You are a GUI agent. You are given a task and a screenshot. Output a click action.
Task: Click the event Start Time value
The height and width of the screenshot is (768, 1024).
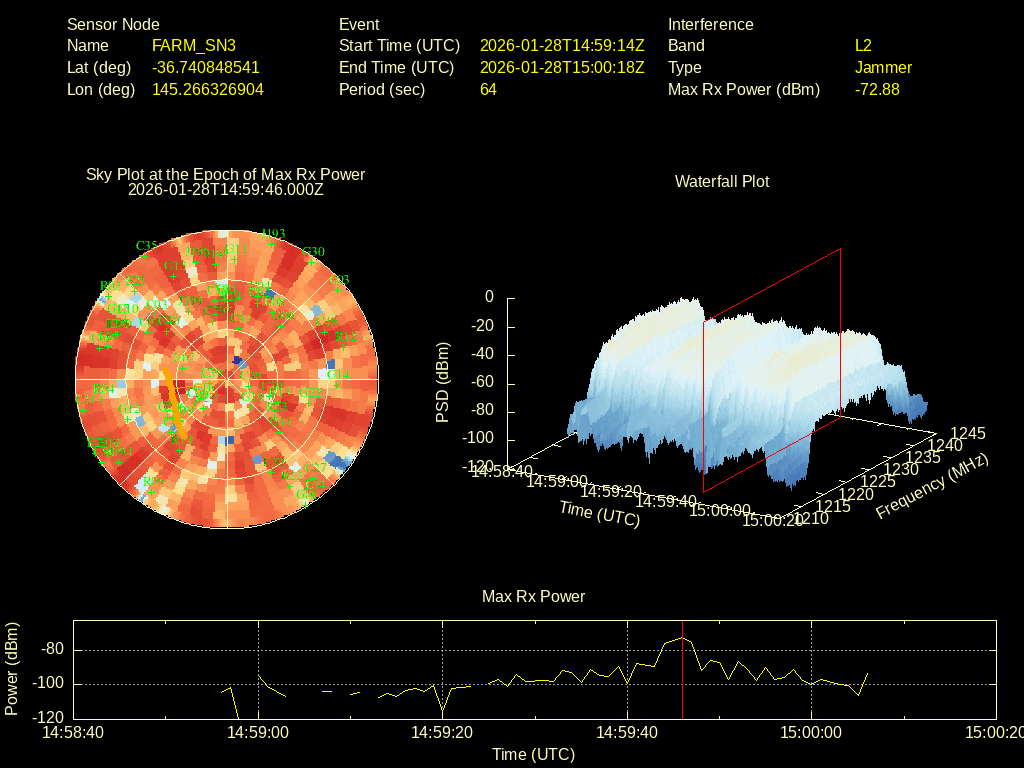point(562,45)
